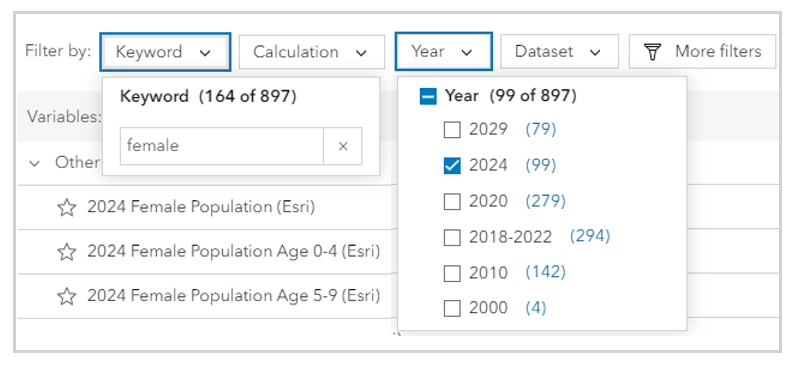Image resolution: width=797 pixels, height=374 pixels.
Task: Collapse the Other category chevron
Action: coord(35,164)
